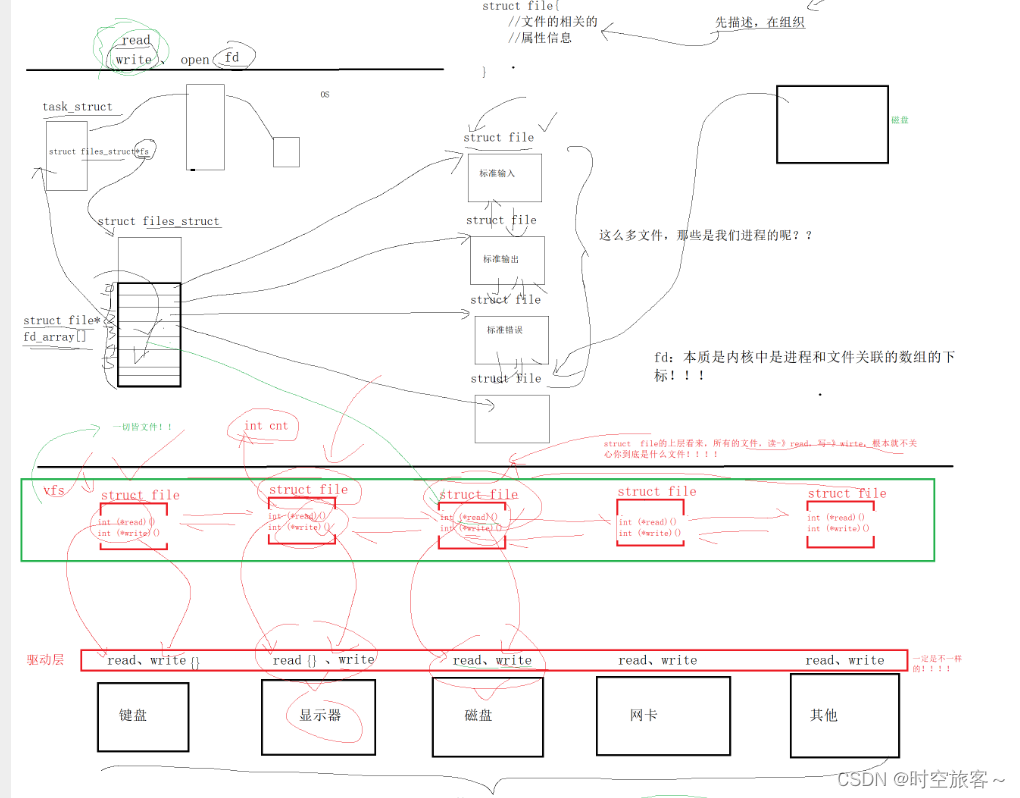Select the 'struct file' label above the 网卡 column
The width and height of the screenshot is (1020, 798).
pos(657,492)
